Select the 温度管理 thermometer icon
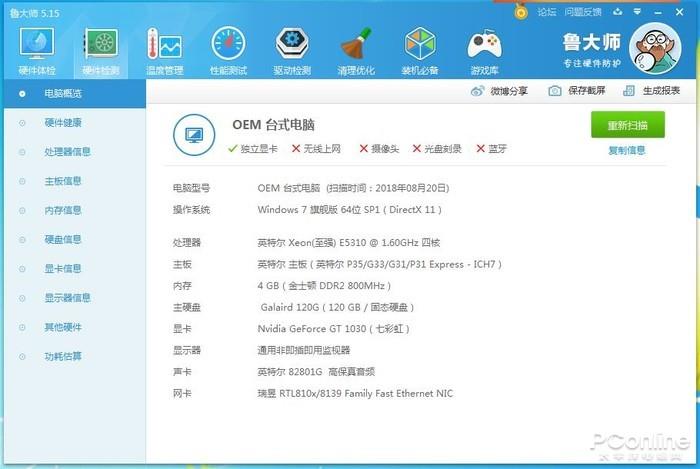Screen dimensions: 700x469 [165, 49]
